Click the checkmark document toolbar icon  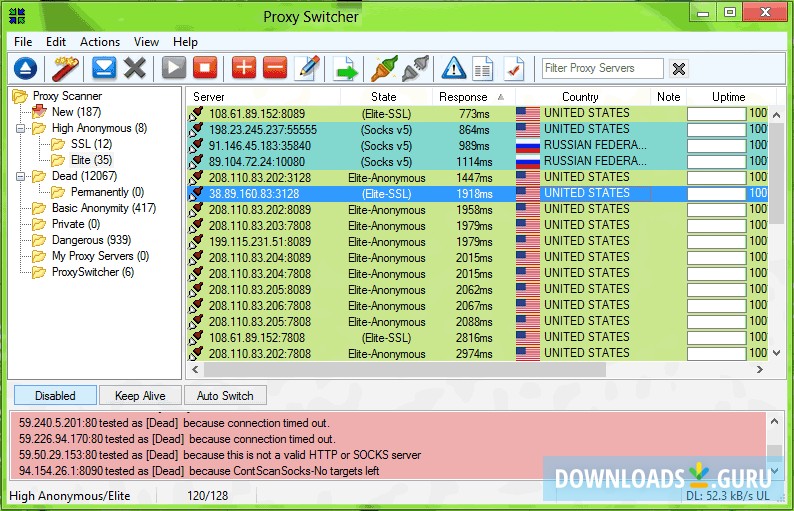pyautogui.click(x=514, y=68)
